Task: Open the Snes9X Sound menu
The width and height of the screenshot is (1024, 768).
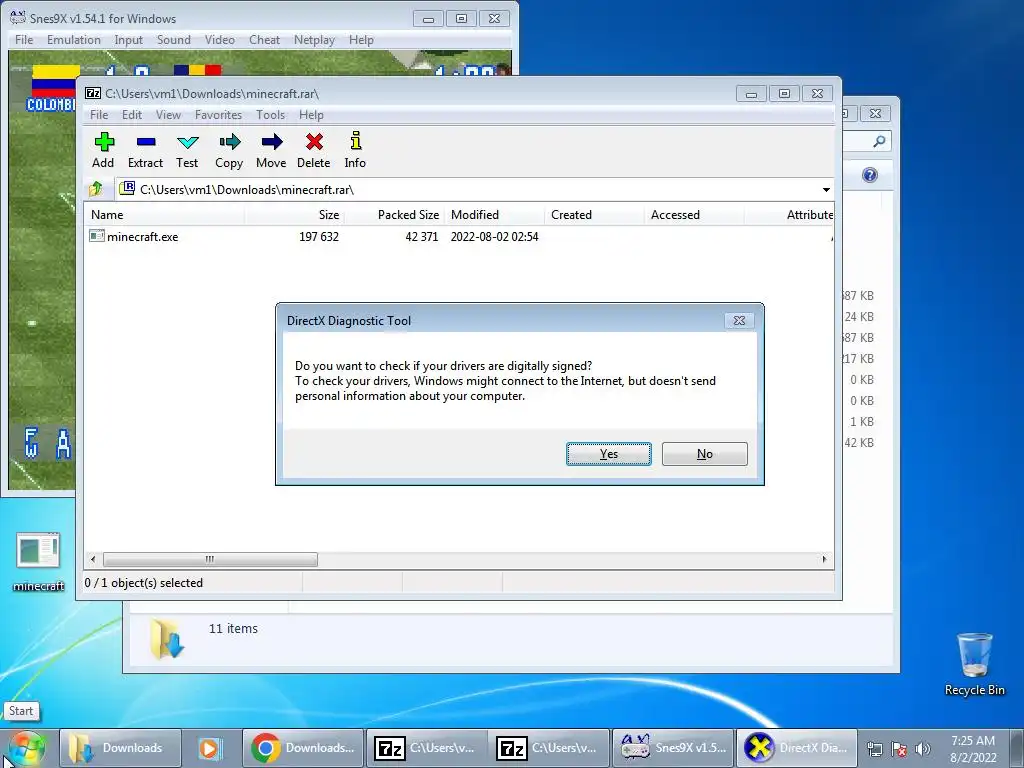Action: tap(174, 40)
